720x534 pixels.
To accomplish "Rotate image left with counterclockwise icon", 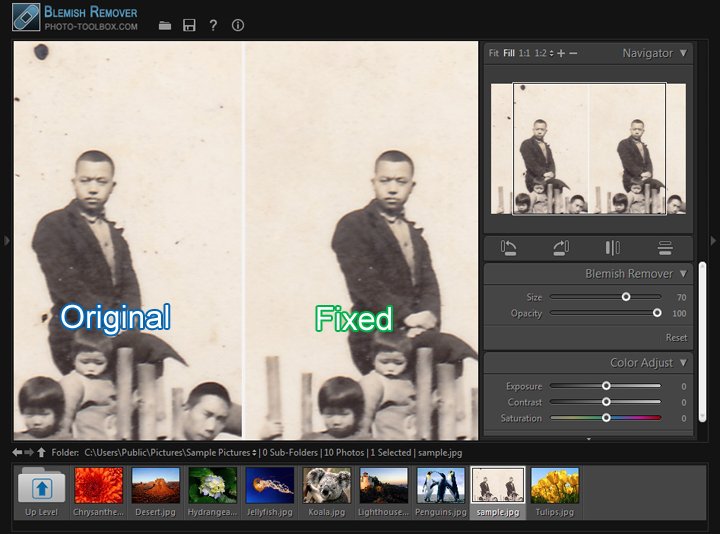I will [x=509, y=248].
